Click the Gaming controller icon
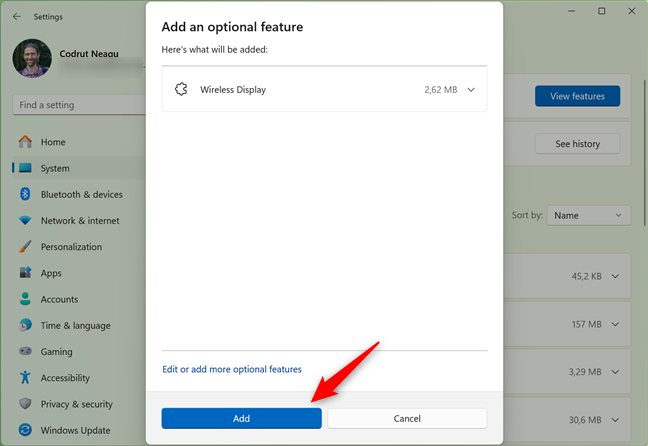The width and height of the screenshot is (648, 446). coord(25,351)
